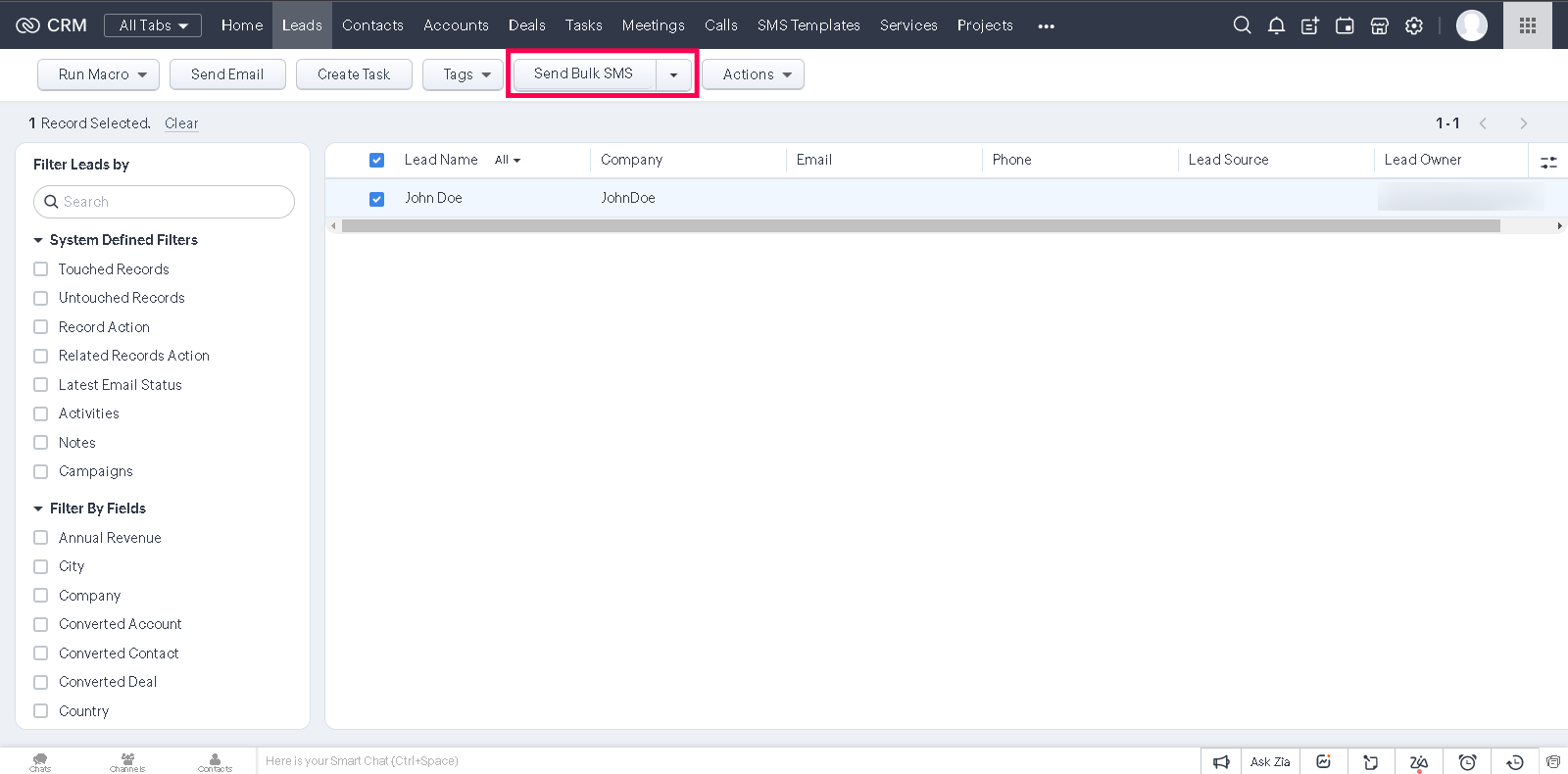Viewport: 1568px width, 774px height.
Task: Open the setup gear icon
Action: (x=1413, y=25)
